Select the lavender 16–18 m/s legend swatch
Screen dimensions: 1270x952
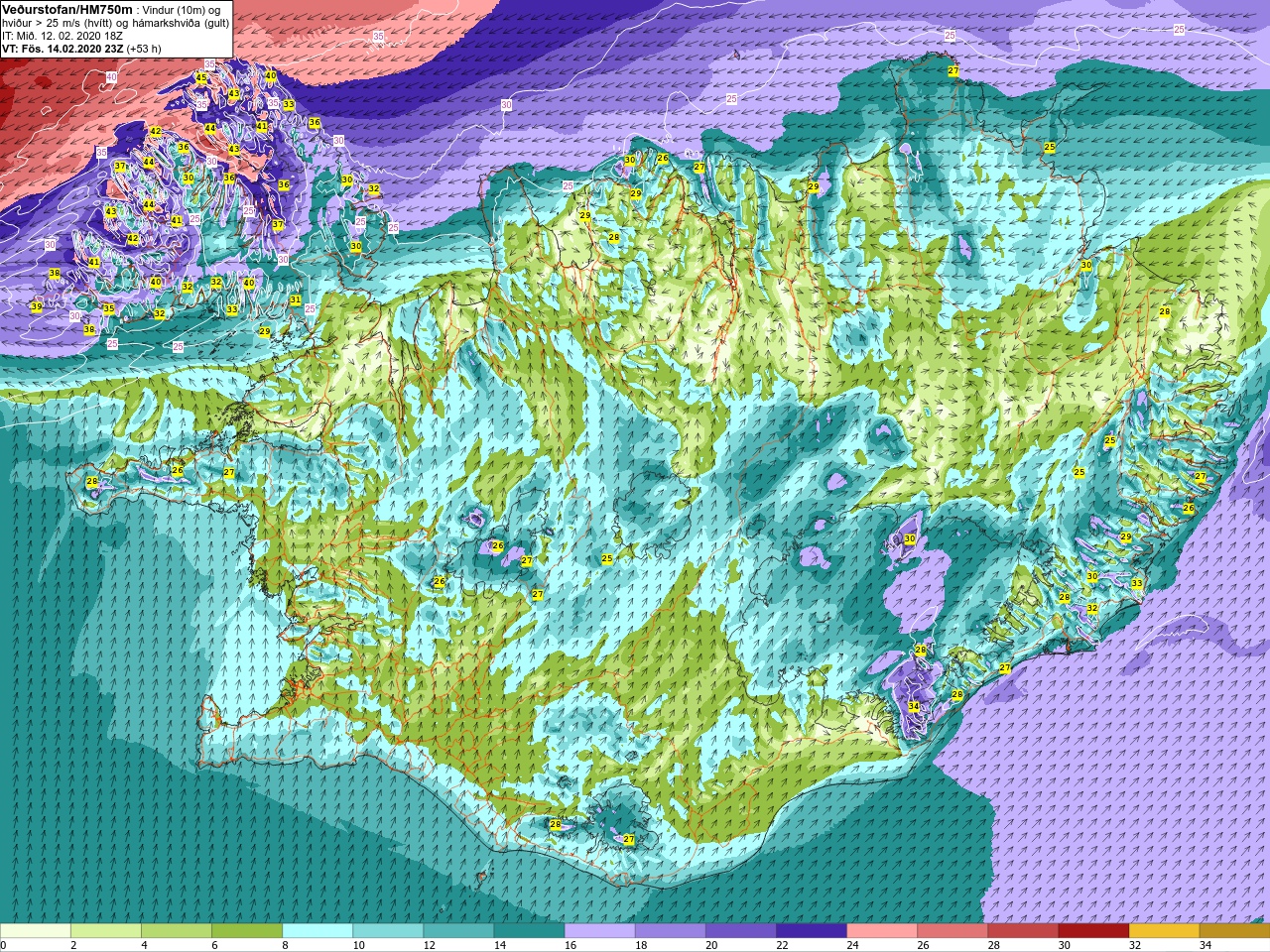pyautogui.click(x=599, y=931)
